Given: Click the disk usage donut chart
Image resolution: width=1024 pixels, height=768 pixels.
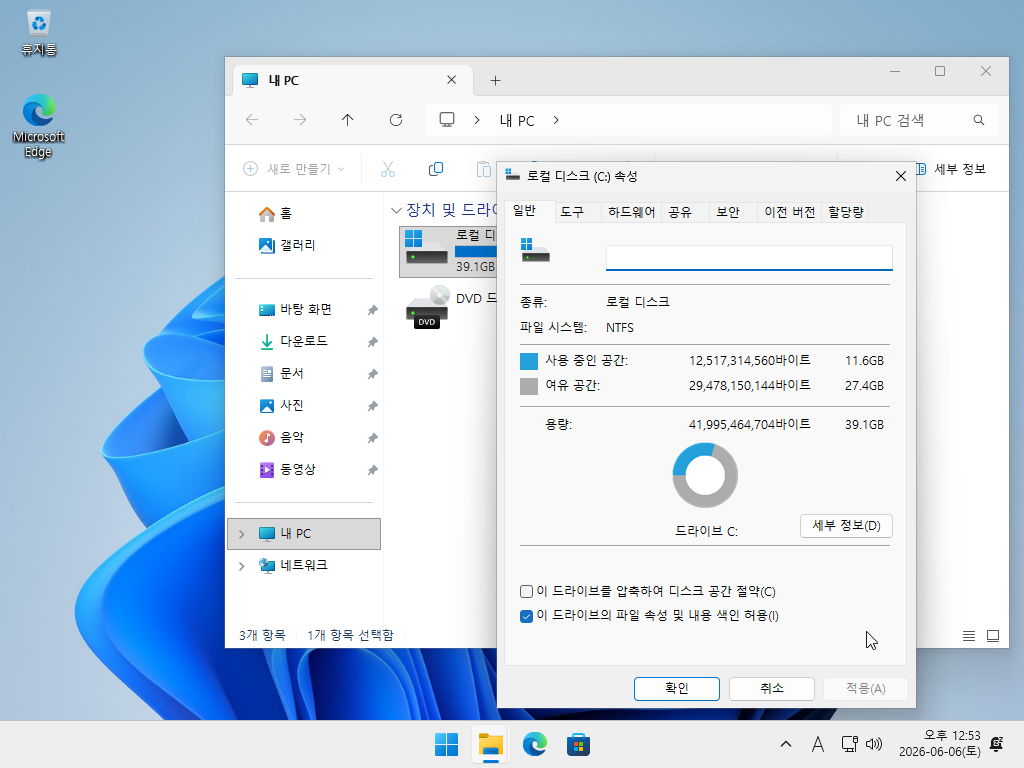Looking at the screenshot, I should pos(705,475).
